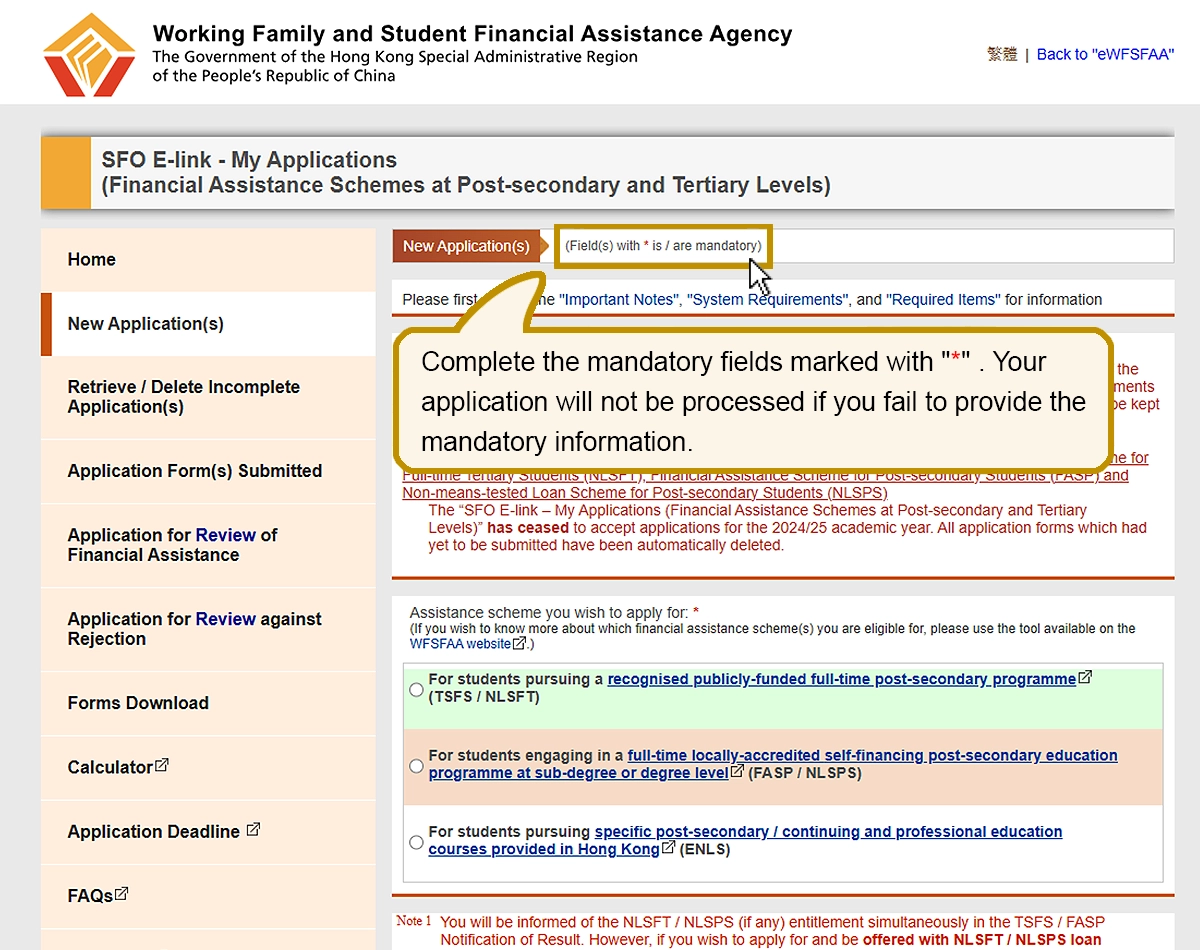The width and height of the screenshot is (1200, 950).
Task: Click the "Assistance scheme you wish to apply for:" label
Action: pos(549,612)
